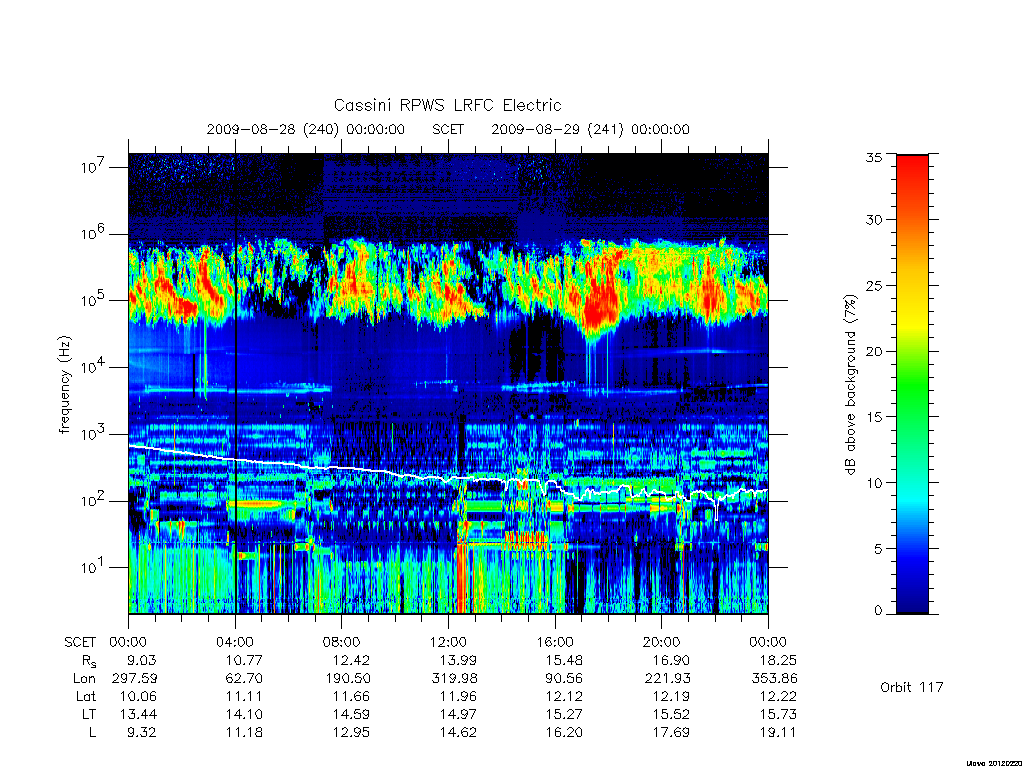Click the large red emission burst near 17:30
The width and height of the screenshot is (1024, 768).
(x=600, y=294)
